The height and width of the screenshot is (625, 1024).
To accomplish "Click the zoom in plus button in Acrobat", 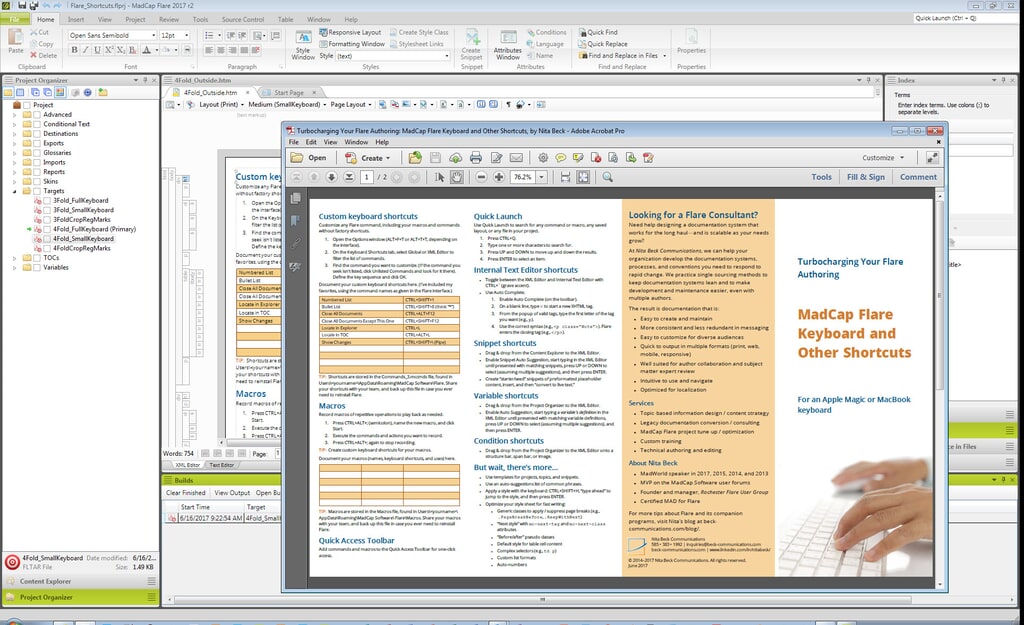I will click(499, 177).
